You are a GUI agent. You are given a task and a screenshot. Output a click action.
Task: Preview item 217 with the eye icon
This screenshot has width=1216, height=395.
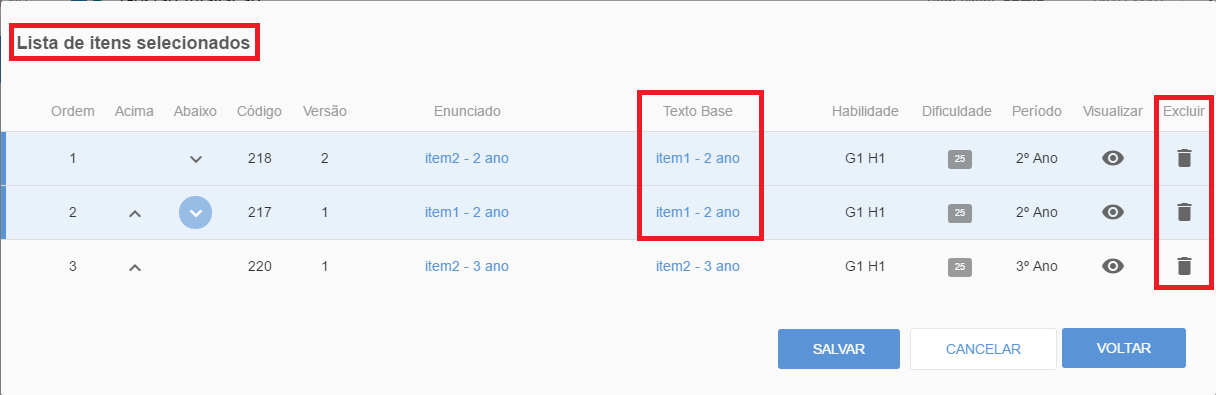[x=1112, y=212]
